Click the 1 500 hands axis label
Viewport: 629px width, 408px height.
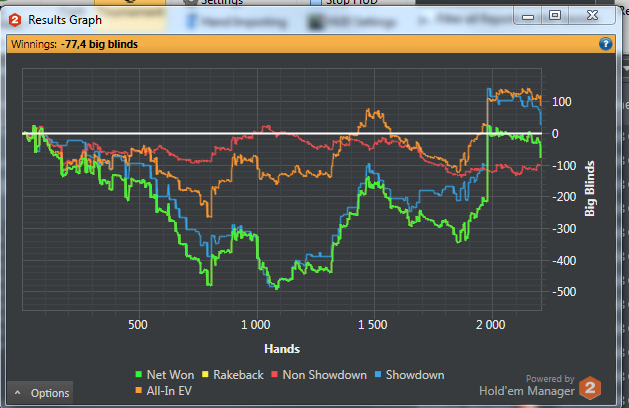click(x=373, y=325)
